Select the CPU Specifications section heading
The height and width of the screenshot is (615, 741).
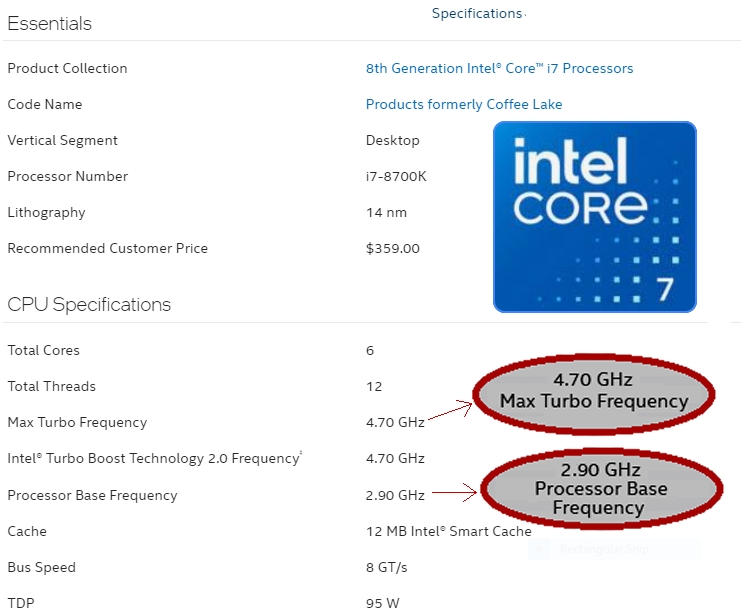[89, 304]
